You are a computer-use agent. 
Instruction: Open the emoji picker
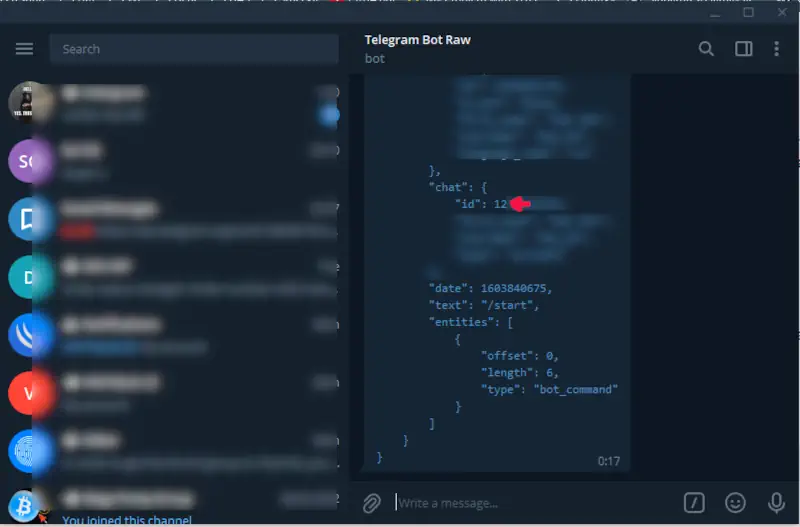click(735, 503)
